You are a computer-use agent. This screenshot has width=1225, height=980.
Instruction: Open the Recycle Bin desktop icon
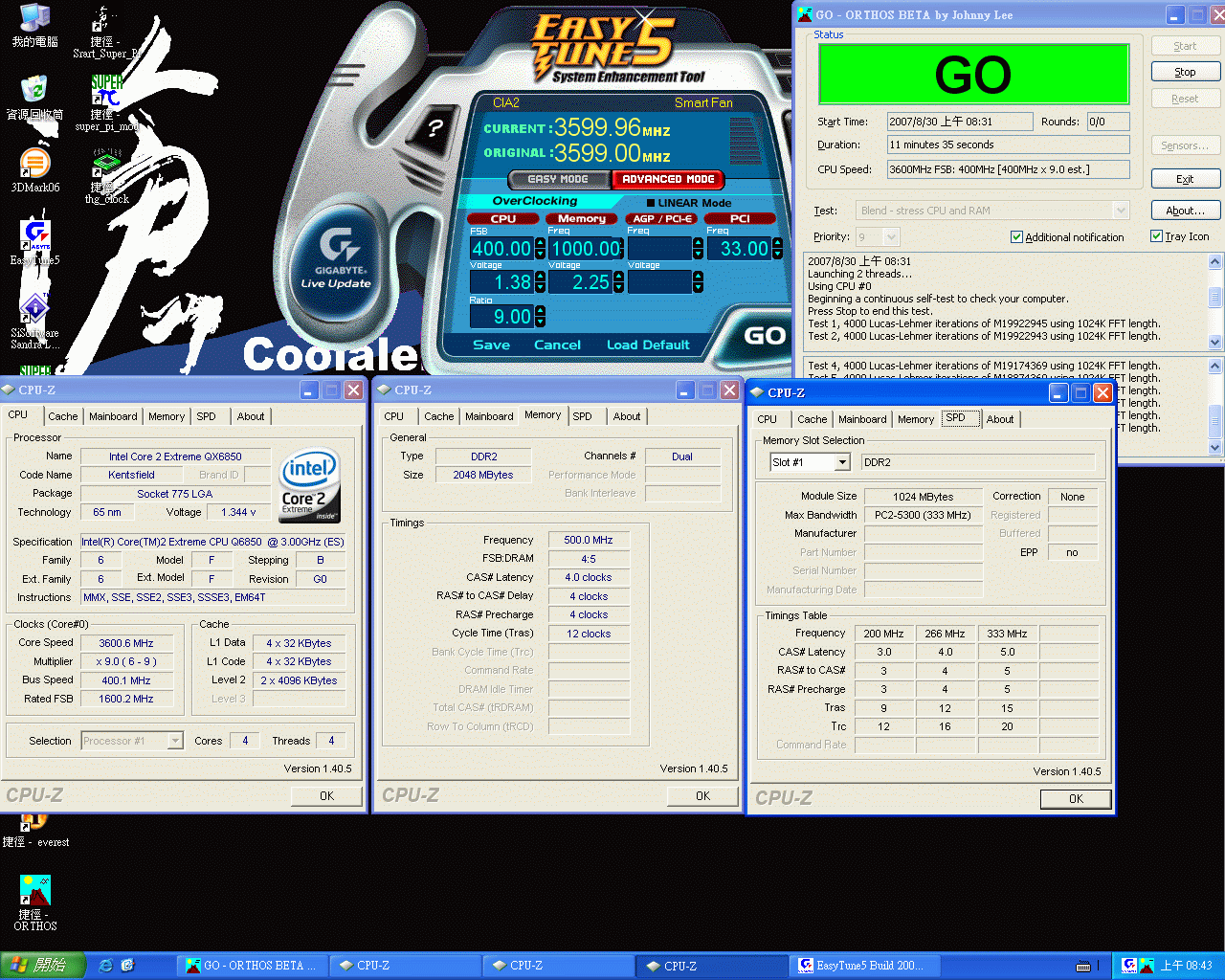(x=35, y=97)
